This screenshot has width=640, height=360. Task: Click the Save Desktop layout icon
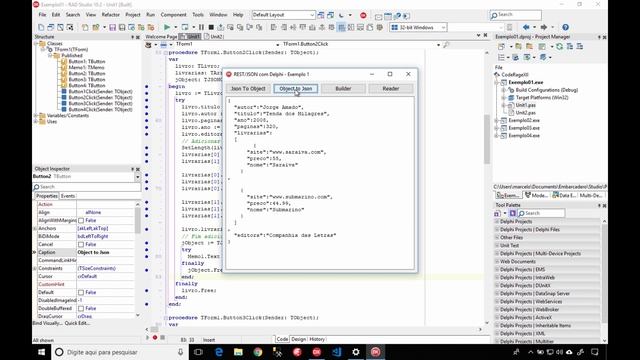point(321,16)
